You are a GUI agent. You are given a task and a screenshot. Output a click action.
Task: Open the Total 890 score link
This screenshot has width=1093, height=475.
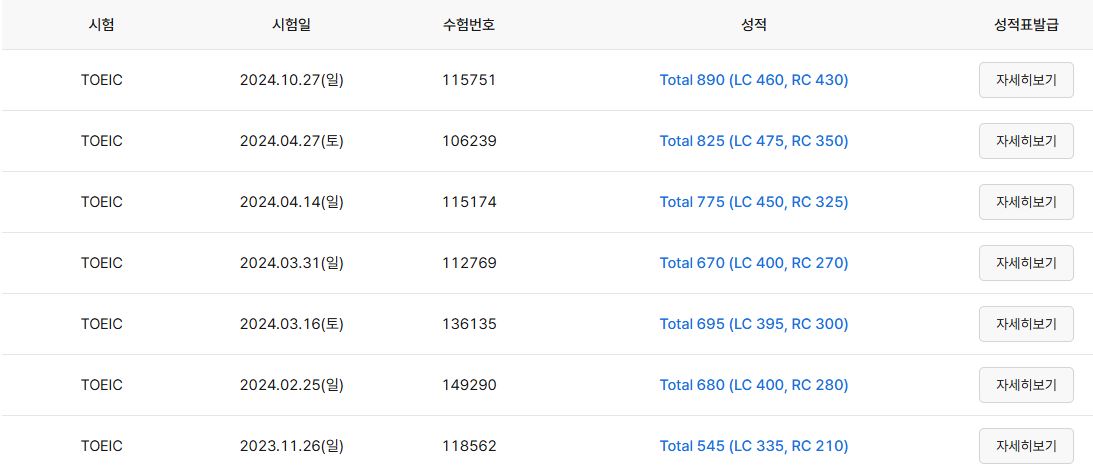tap(754, 80)
